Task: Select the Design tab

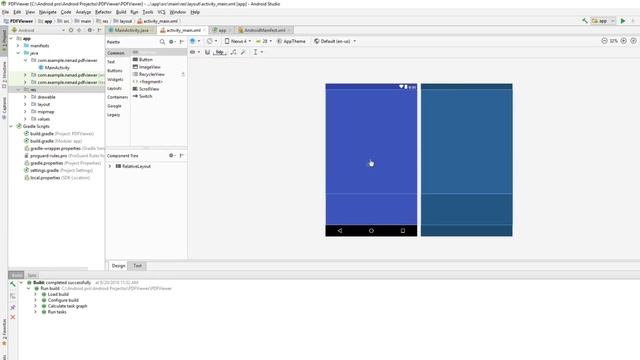Action: pos(118,266)
